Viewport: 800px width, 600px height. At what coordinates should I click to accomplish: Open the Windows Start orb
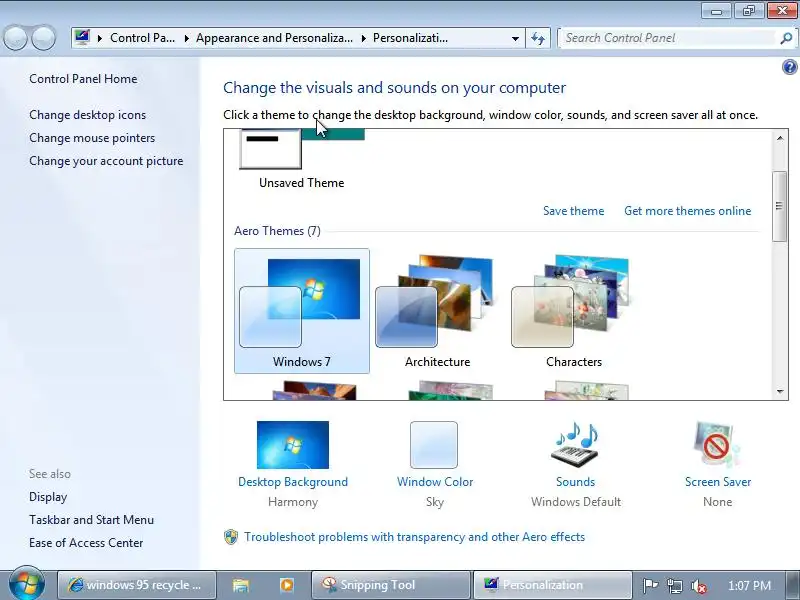click(x=27, y=584)
